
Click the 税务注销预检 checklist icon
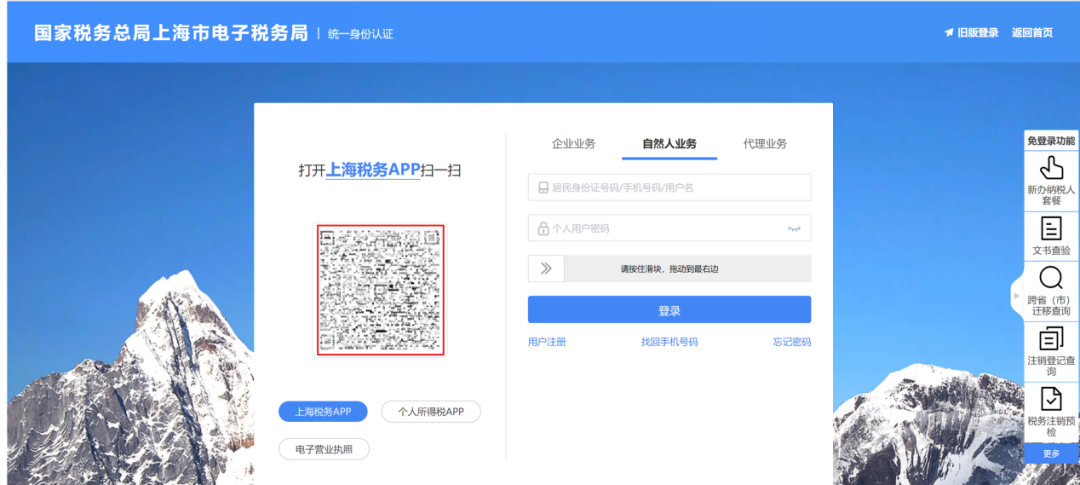(x=1051, y=398)
